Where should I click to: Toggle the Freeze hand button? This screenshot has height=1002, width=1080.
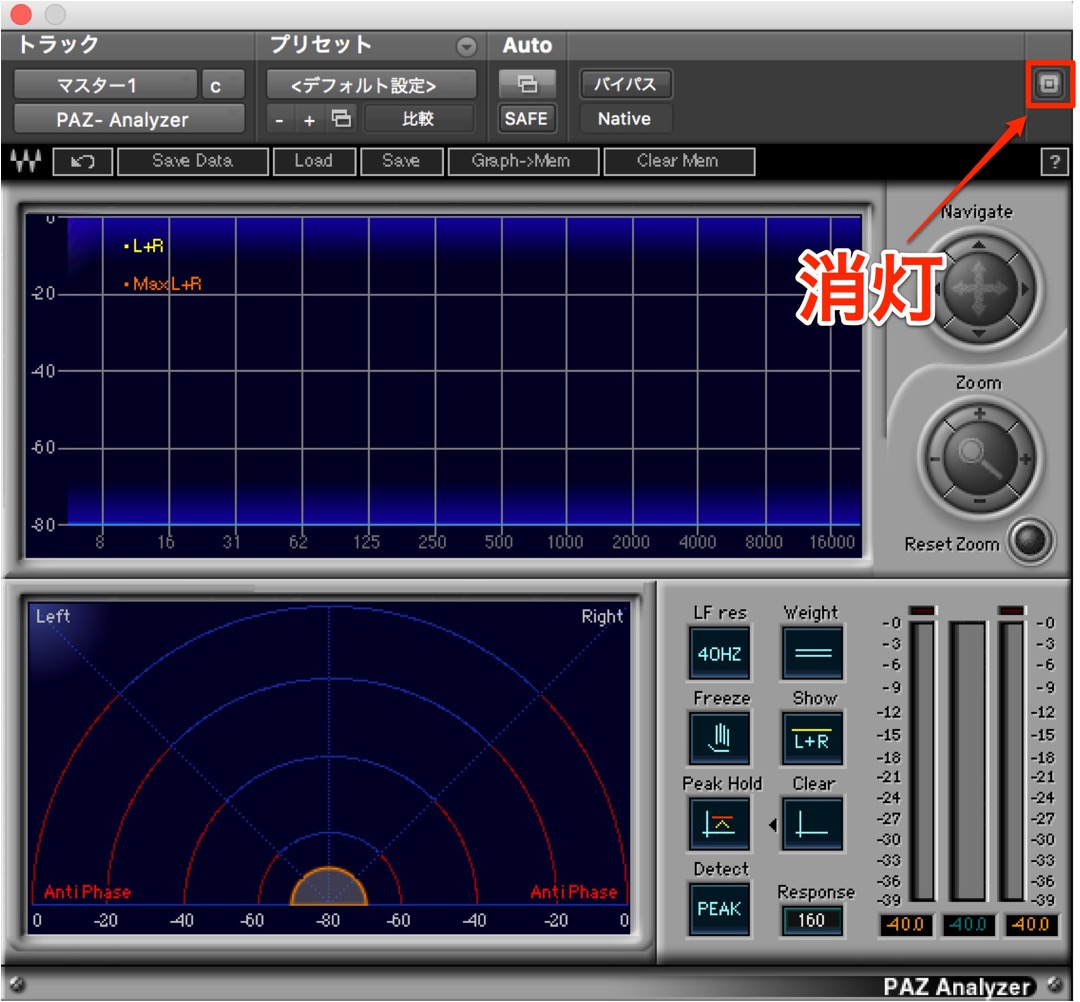click(x=719, y=738)
